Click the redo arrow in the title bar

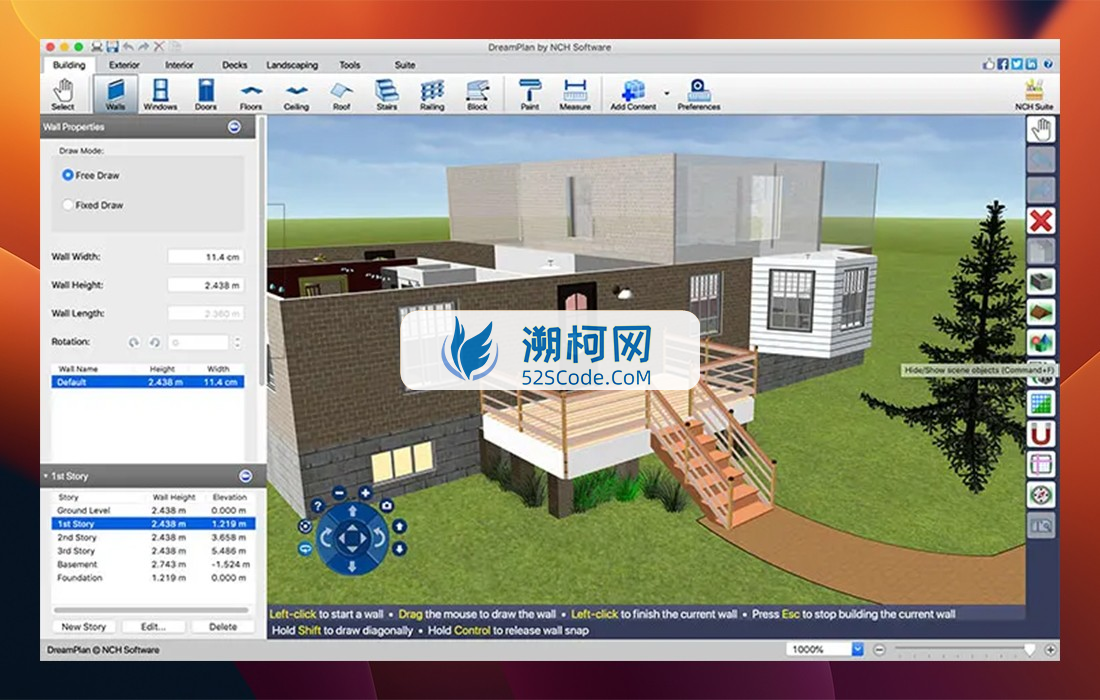pyautogui.click(x=143, y=47)
